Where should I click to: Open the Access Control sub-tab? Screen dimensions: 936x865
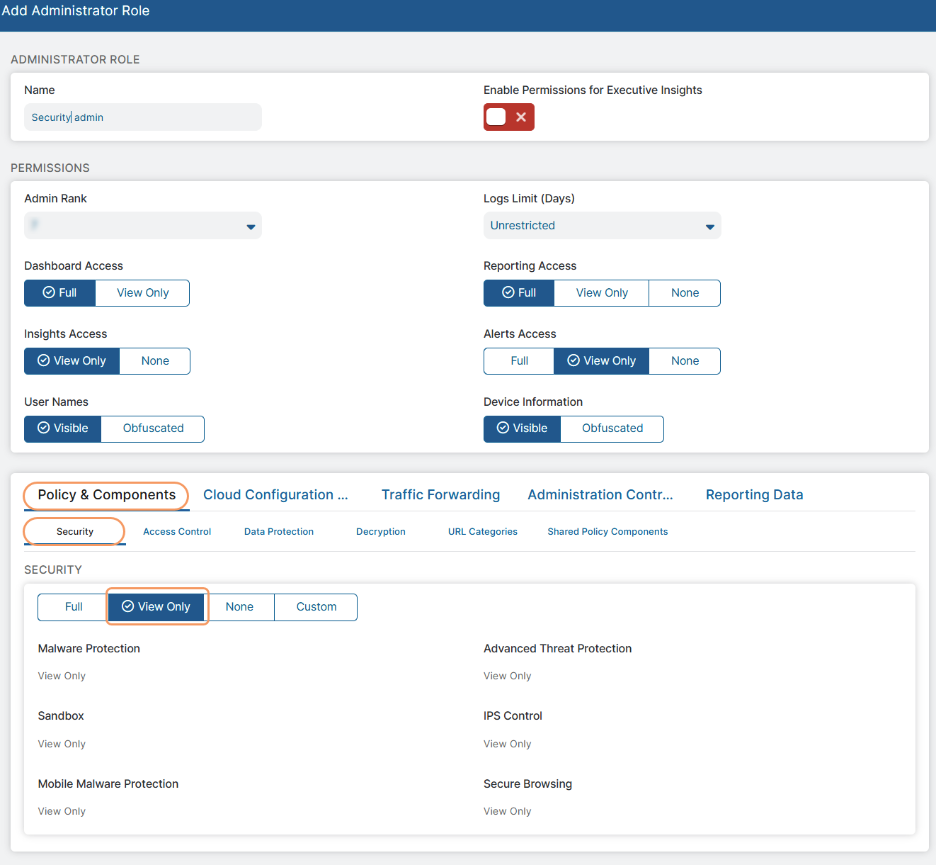click(177, 532)
